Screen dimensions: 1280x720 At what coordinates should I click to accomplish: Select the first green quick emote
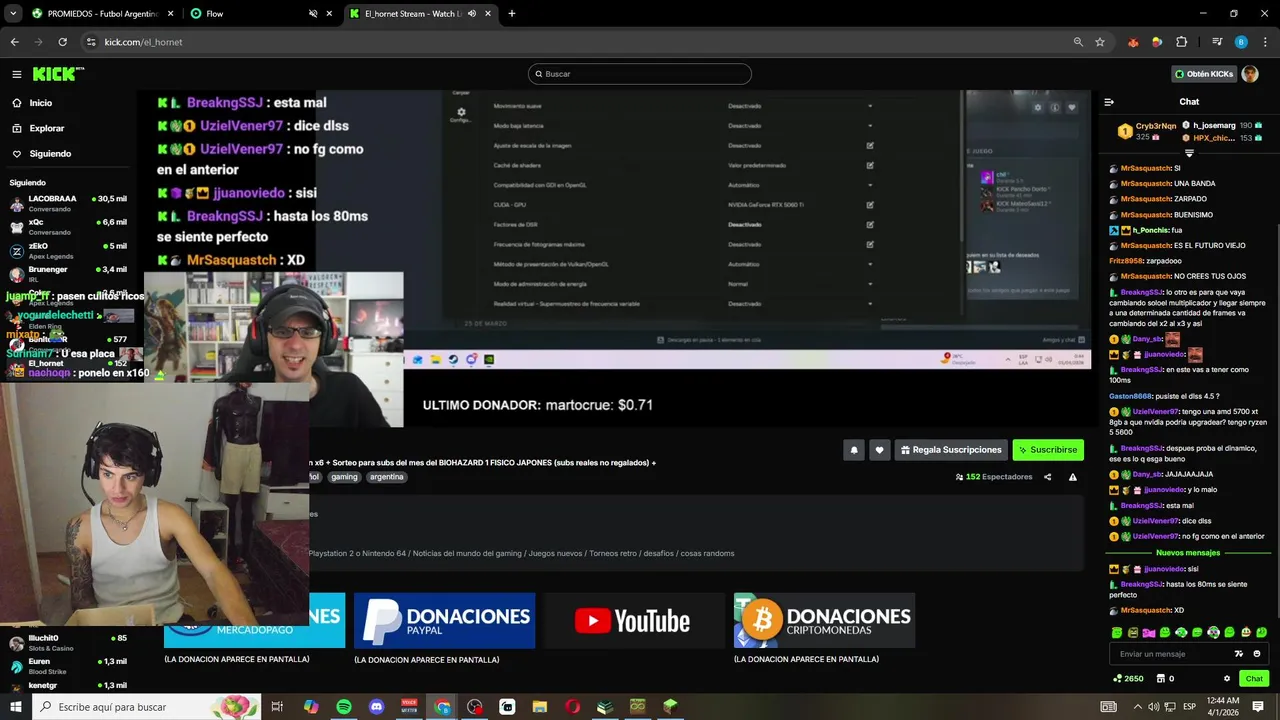point(1117,633)
